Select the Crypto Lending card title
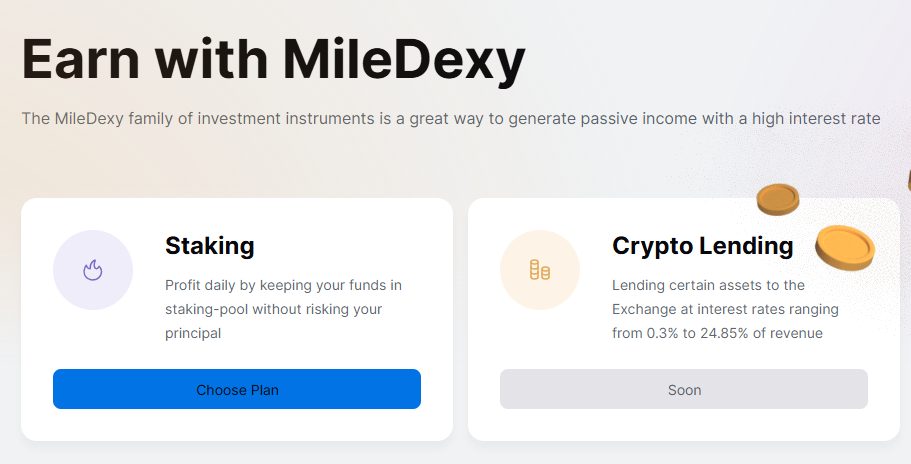Image resolution: width=911 pixels, height=464 pixels. (x=702, y=245)
